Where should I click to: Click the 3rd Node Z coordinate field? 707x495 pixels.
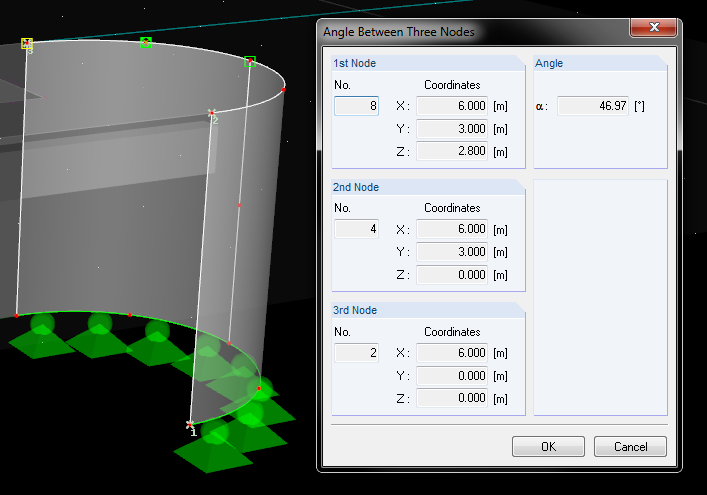(452, 398)
